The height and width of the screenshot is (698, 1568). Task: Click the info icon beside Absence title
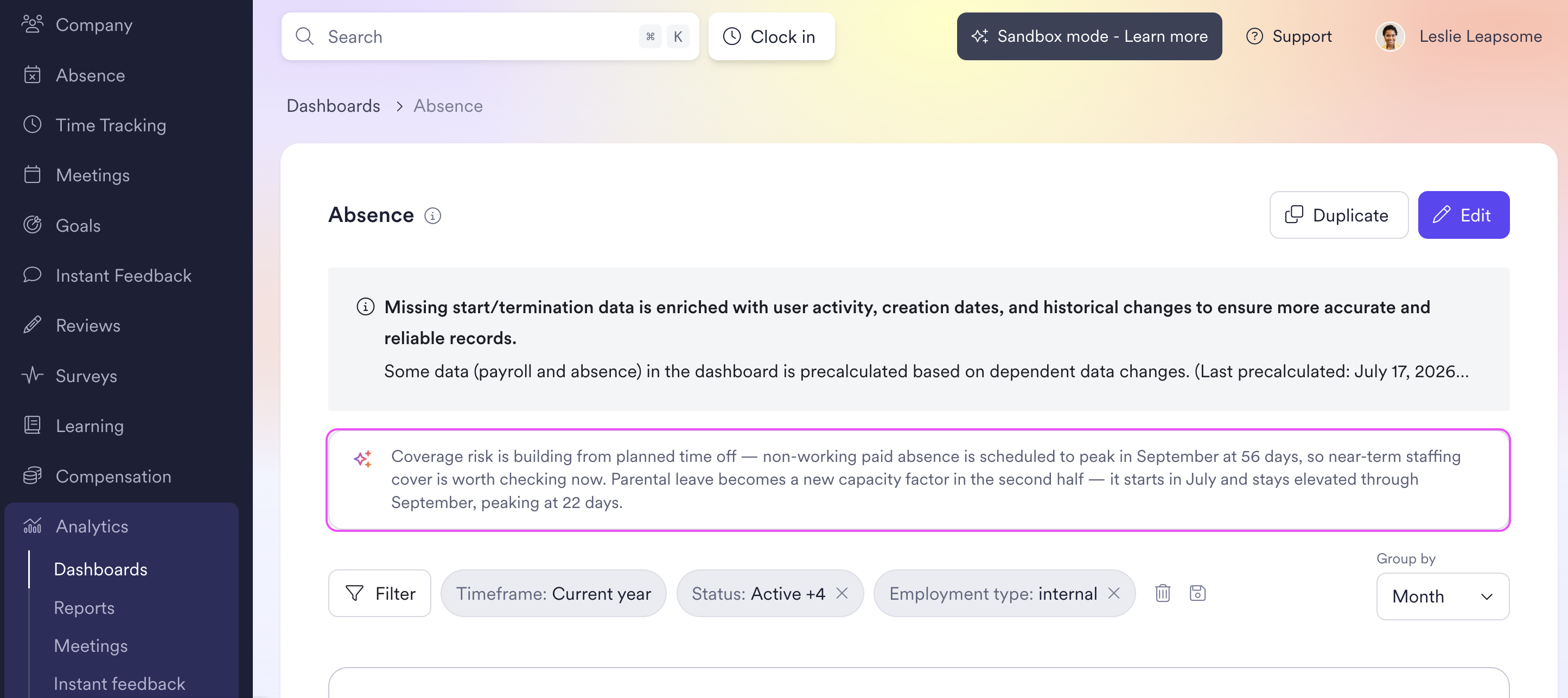click(x=433, y=215)
